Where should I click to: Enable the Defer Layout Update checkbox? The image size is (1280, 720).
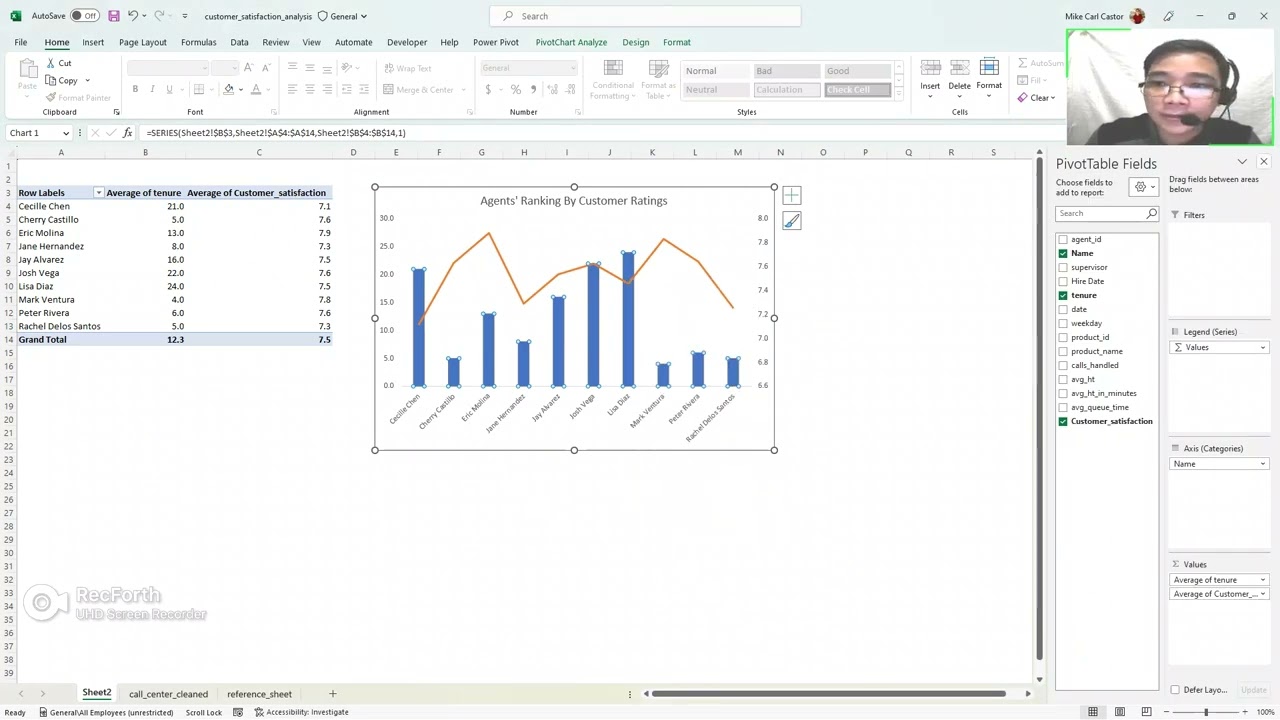[1175, 690]
